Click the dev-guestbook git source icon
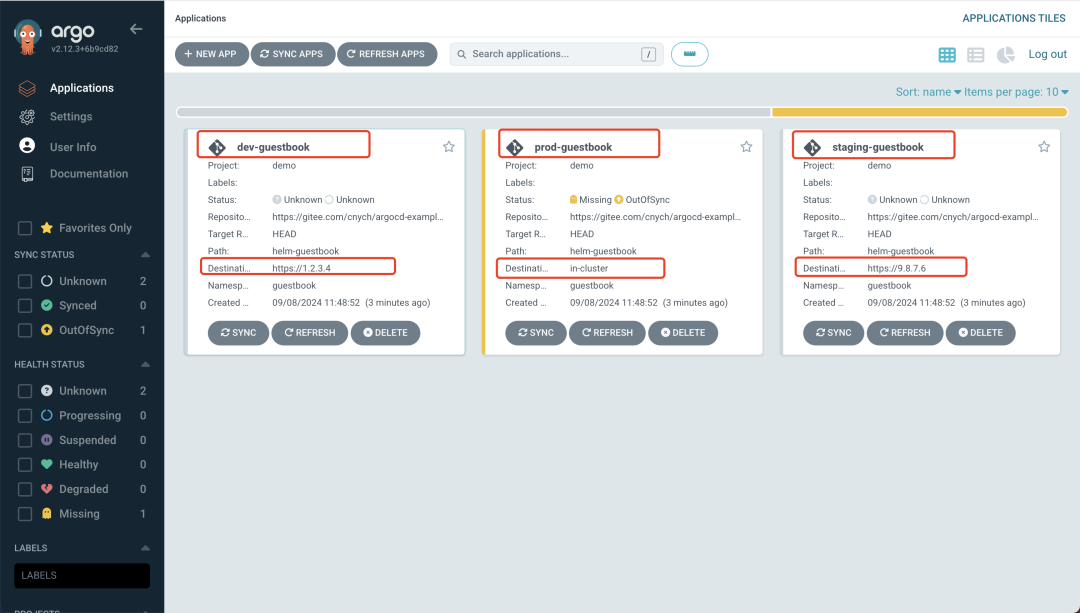1080x613 pixels. (218, 147)
